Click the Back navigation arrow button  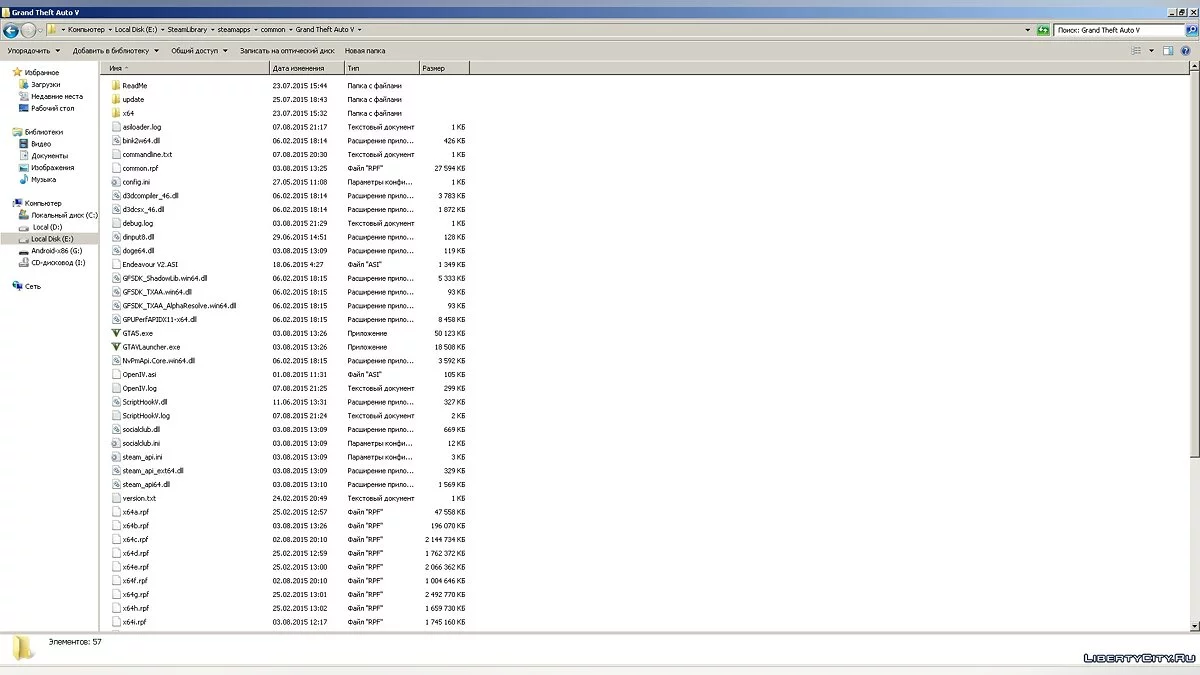[11, 30]
